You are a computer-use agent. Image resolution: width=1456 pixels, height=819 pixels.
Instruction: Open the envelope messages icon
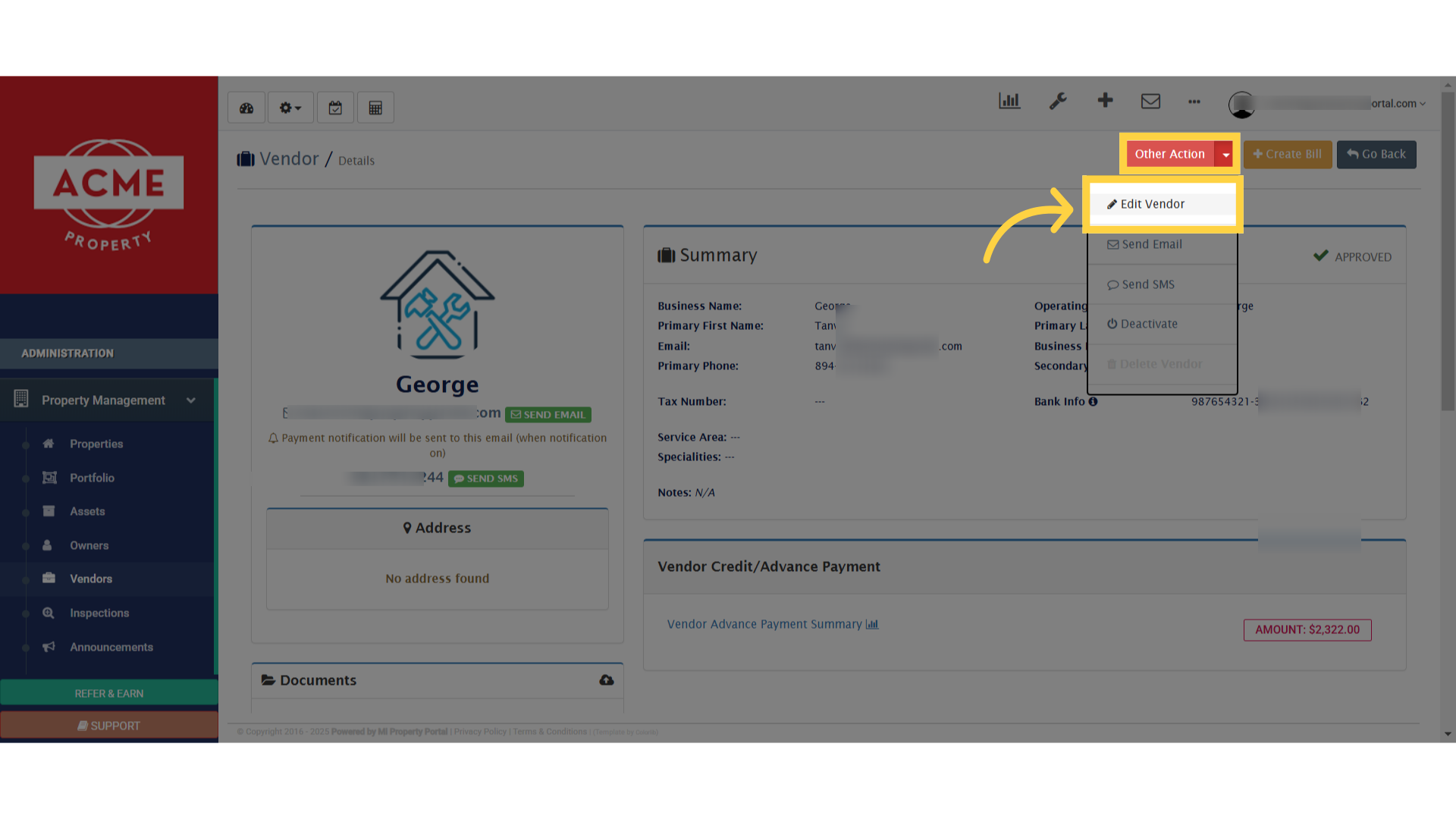[x=1150, y=100]
